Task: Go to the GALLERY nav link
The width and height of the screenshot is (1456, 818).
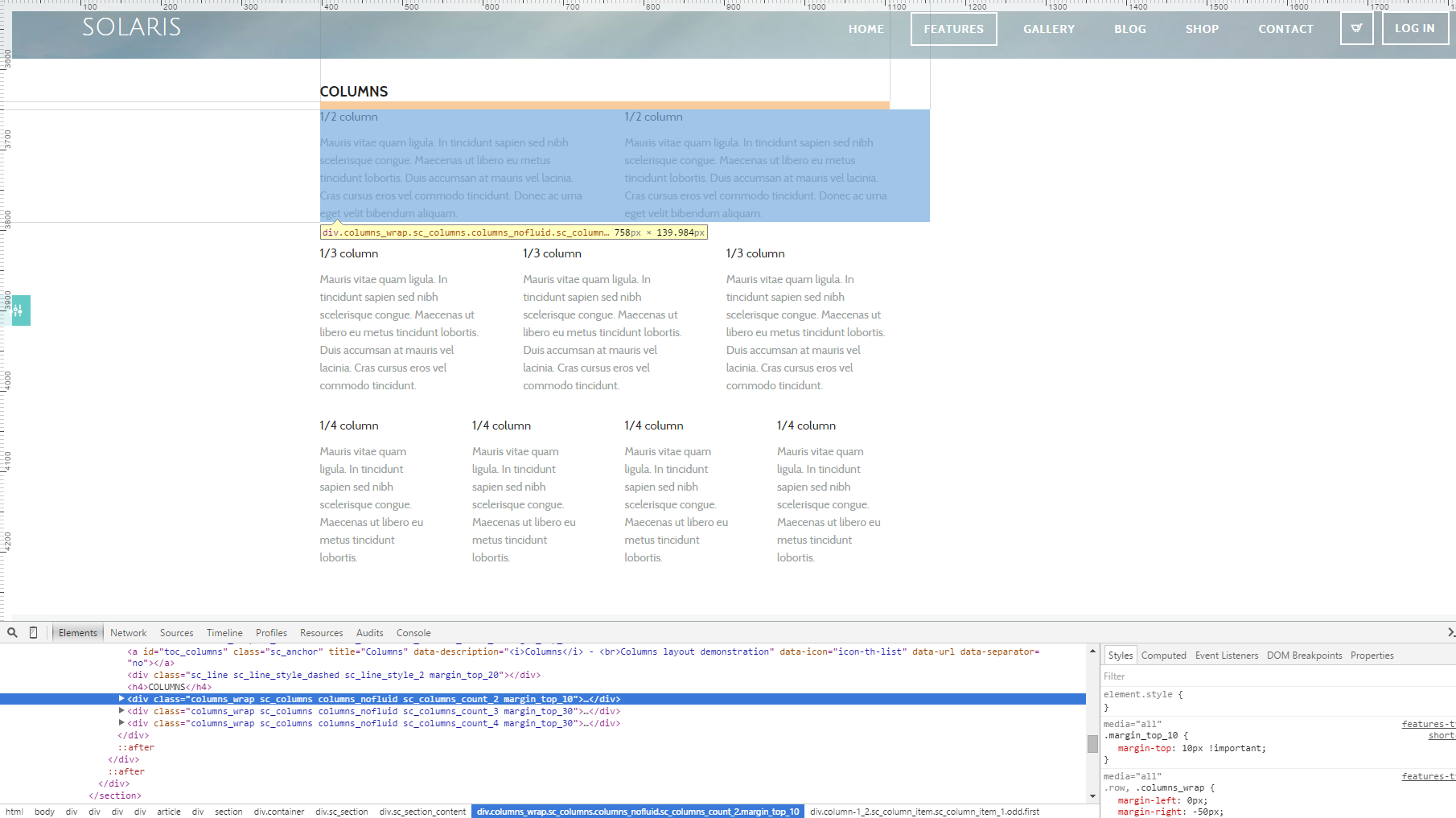Action: tap(1048, 29)
